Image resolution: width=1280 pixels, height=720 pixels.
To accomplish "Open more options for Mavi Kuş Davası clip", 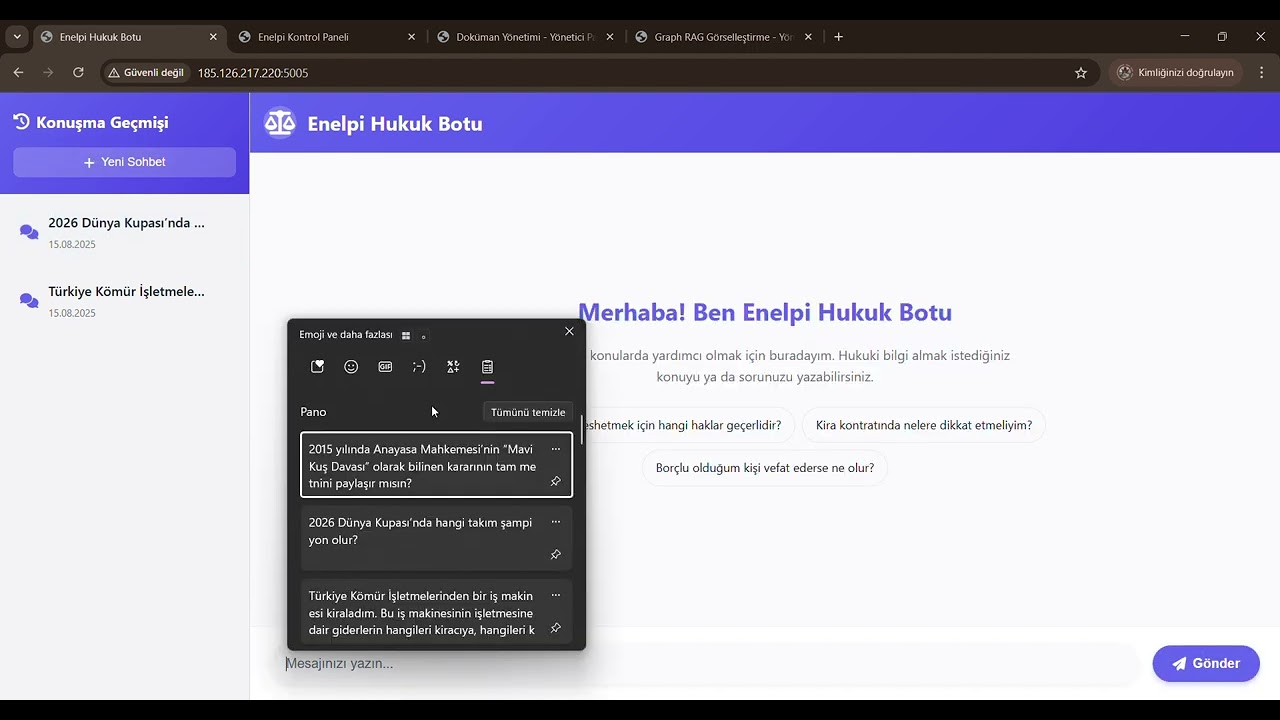I will point(556,449).
